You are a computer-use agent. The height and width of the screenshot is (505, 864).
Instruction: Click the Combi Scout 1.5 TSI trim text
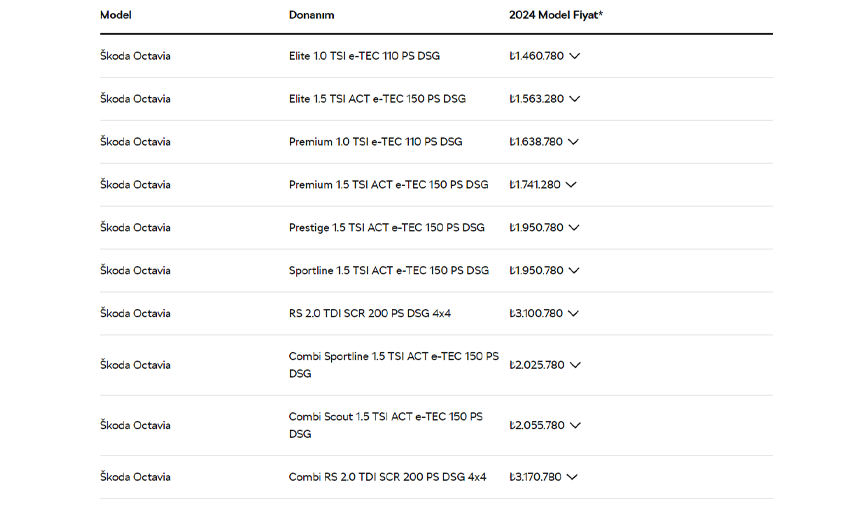pos(386,425)
